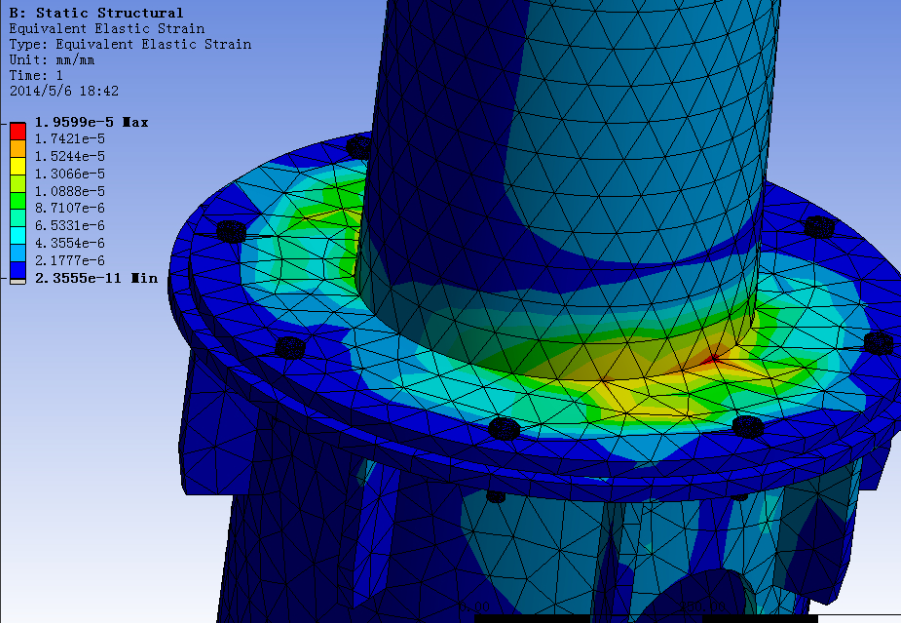The image size is (901, 623).
Task: Select legend value 1.7421e-5
Action: [70, 139]
